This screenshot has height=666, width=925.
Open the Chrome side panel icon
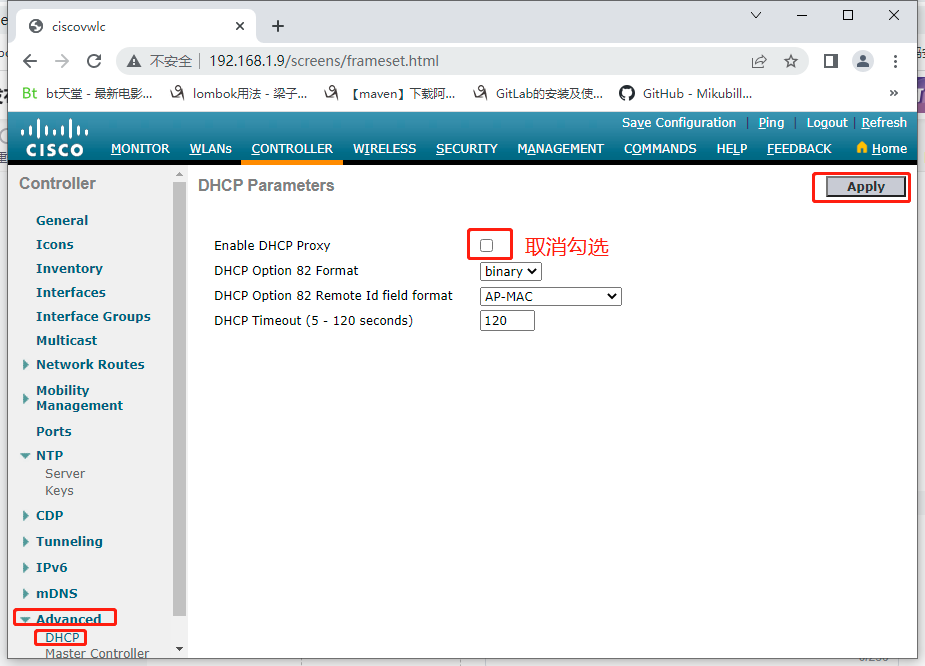click(830, 60)
